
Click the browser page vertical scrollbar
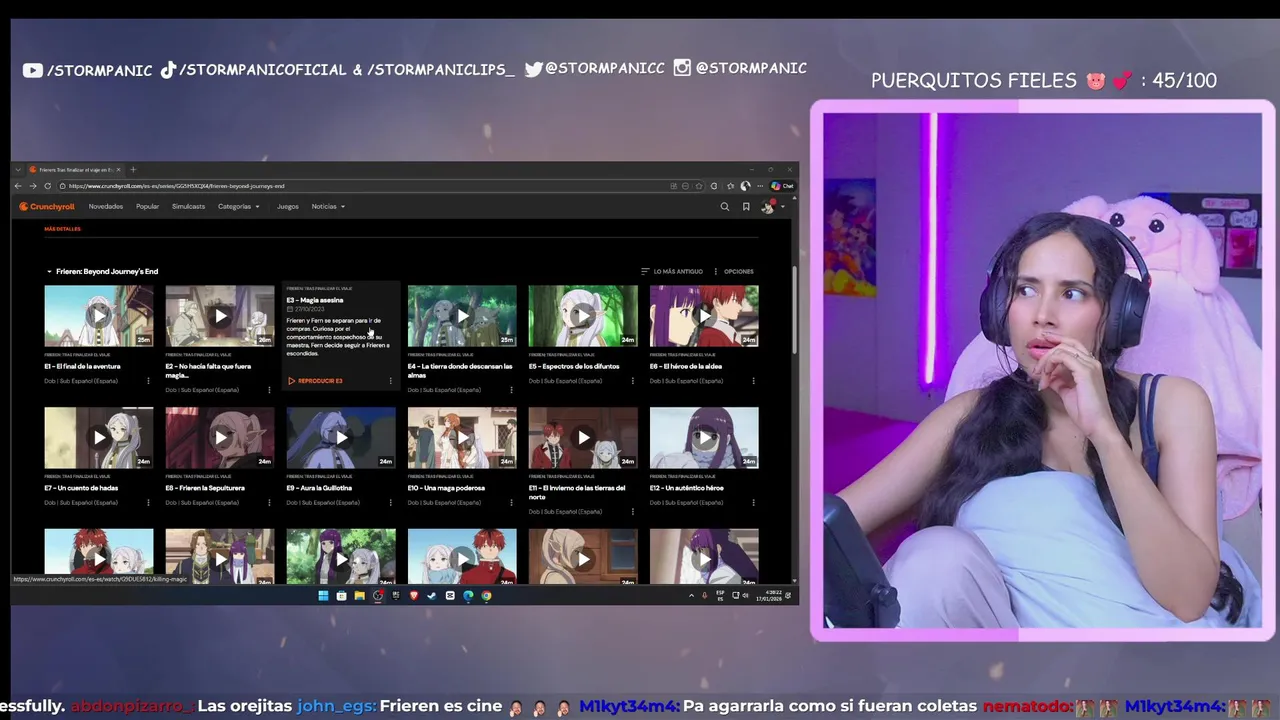coord(795,309)
